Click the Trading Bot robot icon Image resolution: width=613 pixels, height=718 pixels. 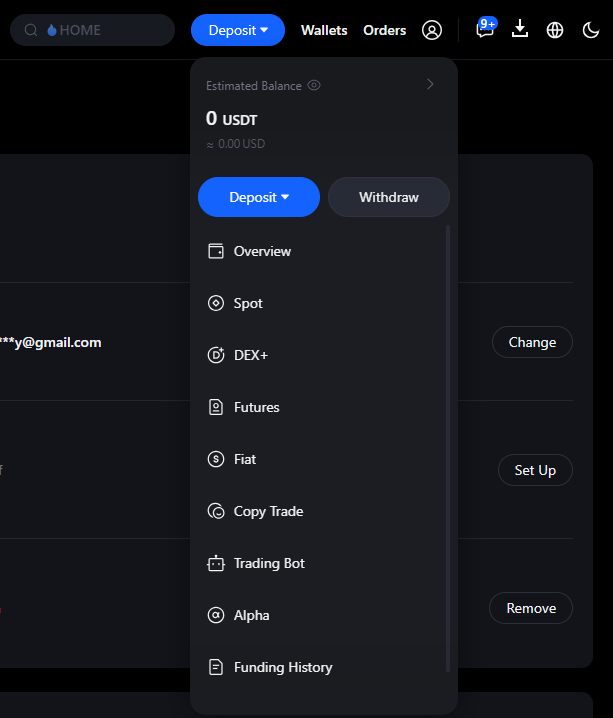(x=216, y=563)
